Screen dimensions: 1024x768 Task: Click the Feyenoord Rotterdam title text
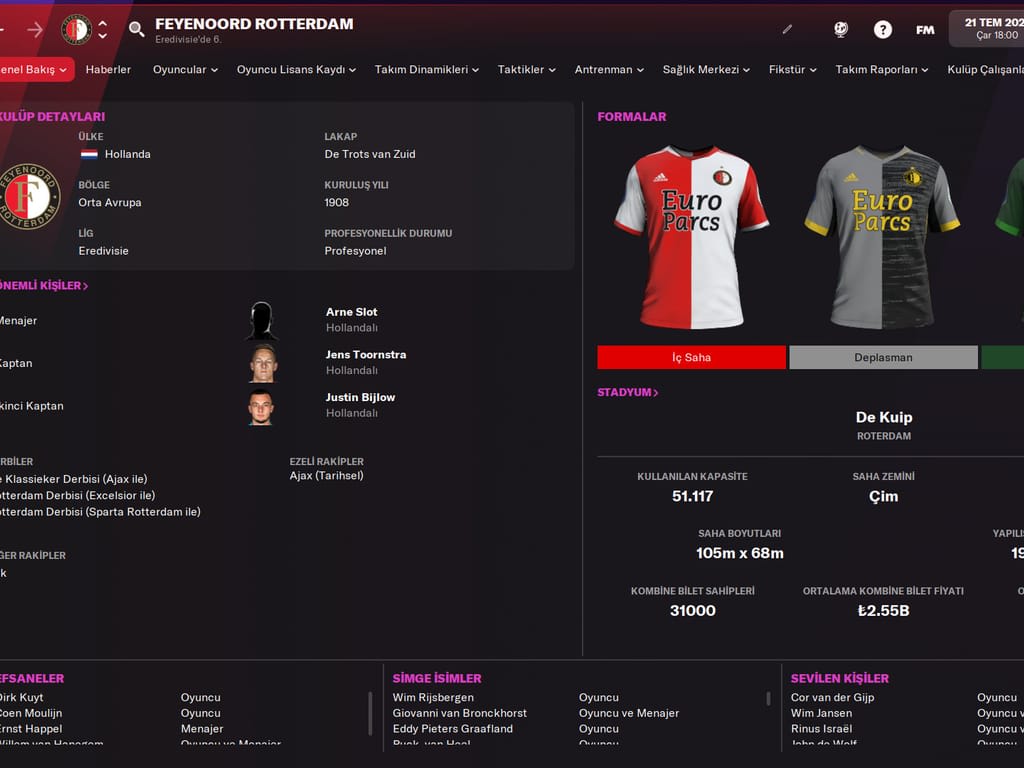click(x=254, y=24)
